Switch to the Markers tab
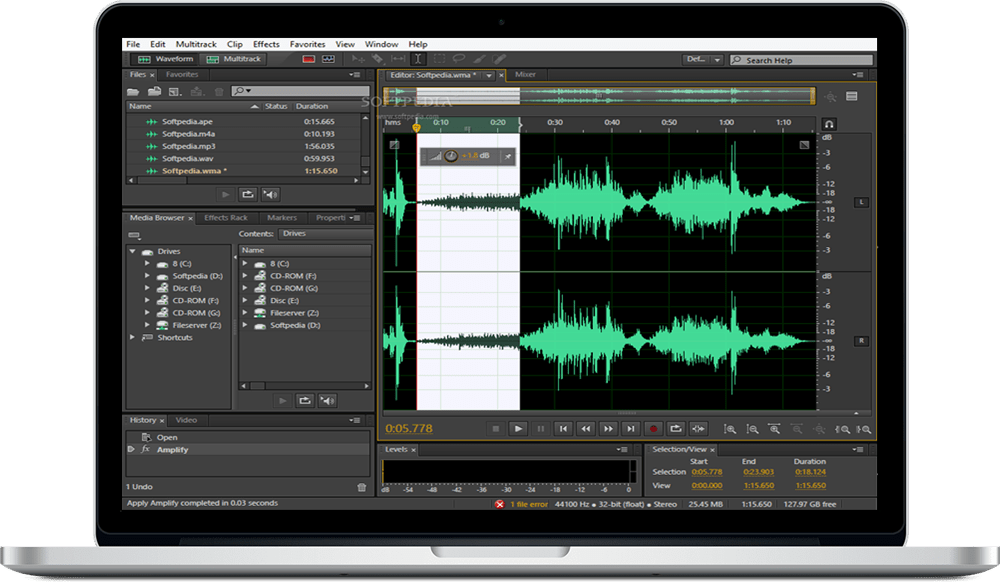The width and height of the screenshot is (1000, 582). coord(282,218)
